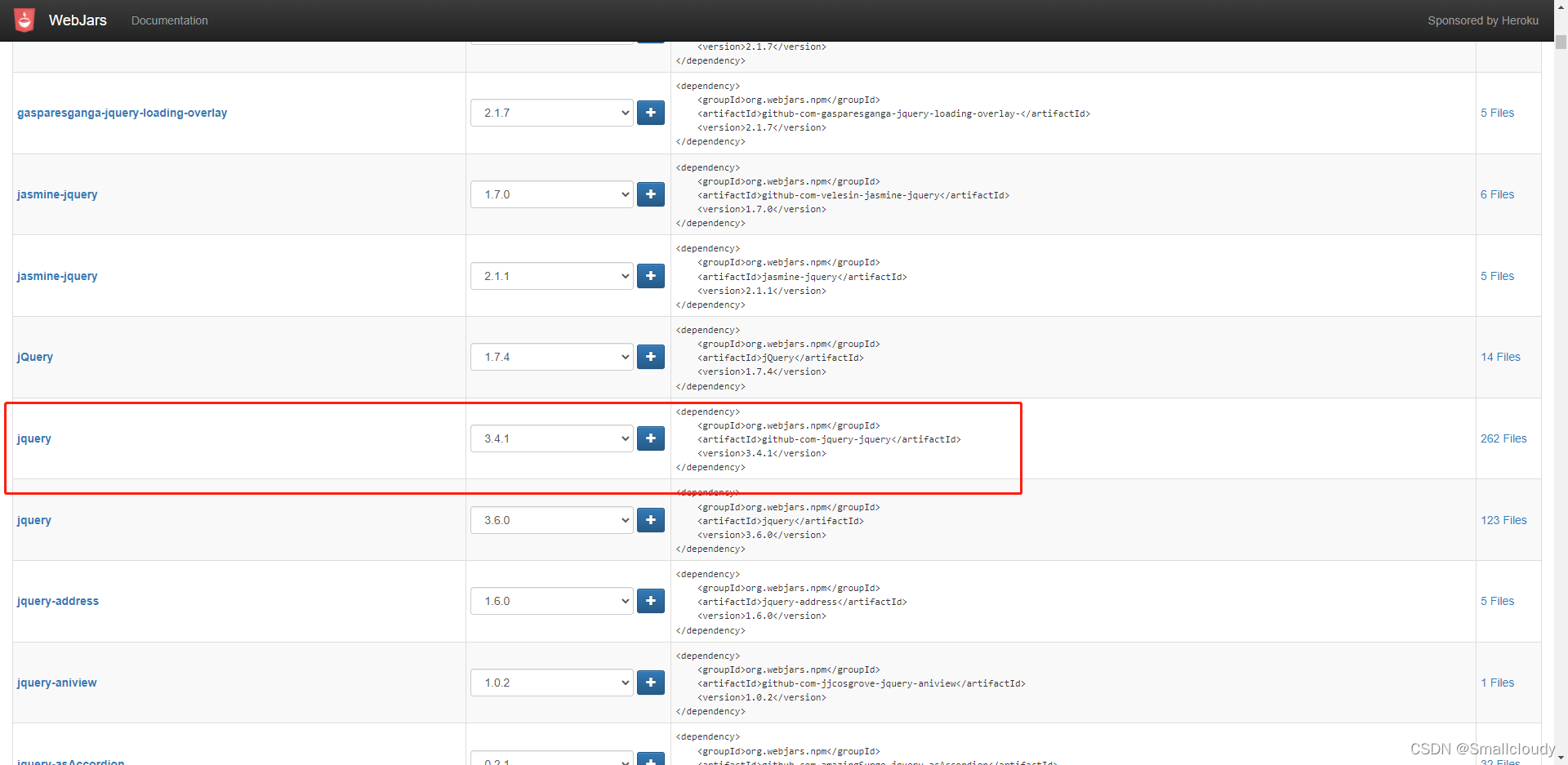1568x765 pixels.
Task: Click plus button beside jasmine-jquery version 2.1.1
Action: [651, 276]
